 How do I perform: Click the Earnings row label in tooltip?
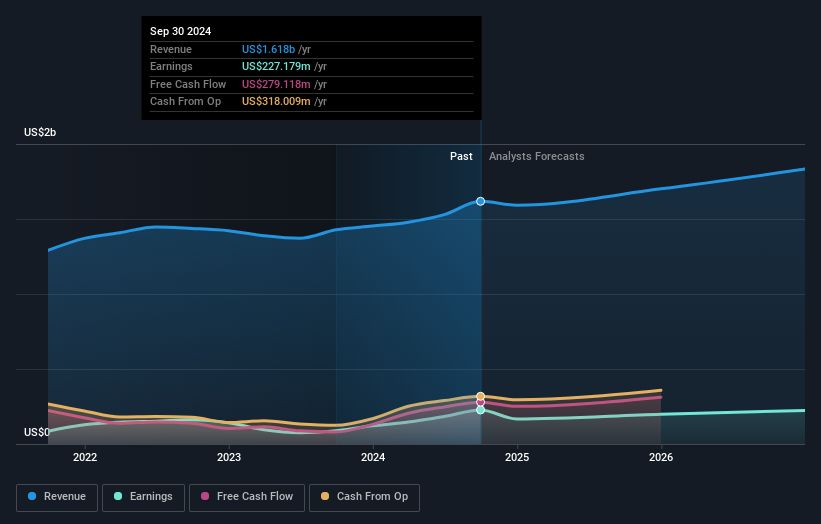[171, 66]
